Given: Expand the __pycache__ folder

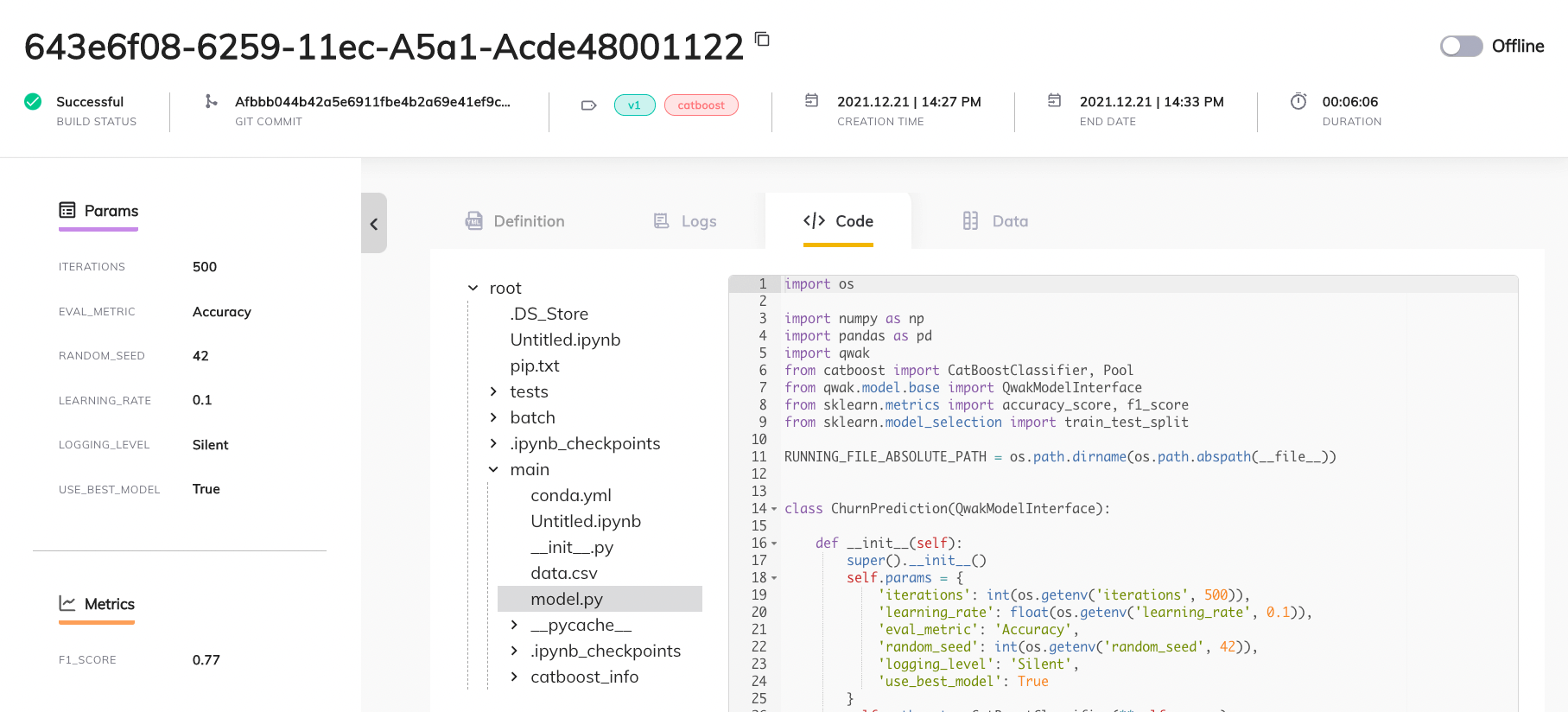Looking at the screenshot, I should pyautogui.click(x=515, y=625).
